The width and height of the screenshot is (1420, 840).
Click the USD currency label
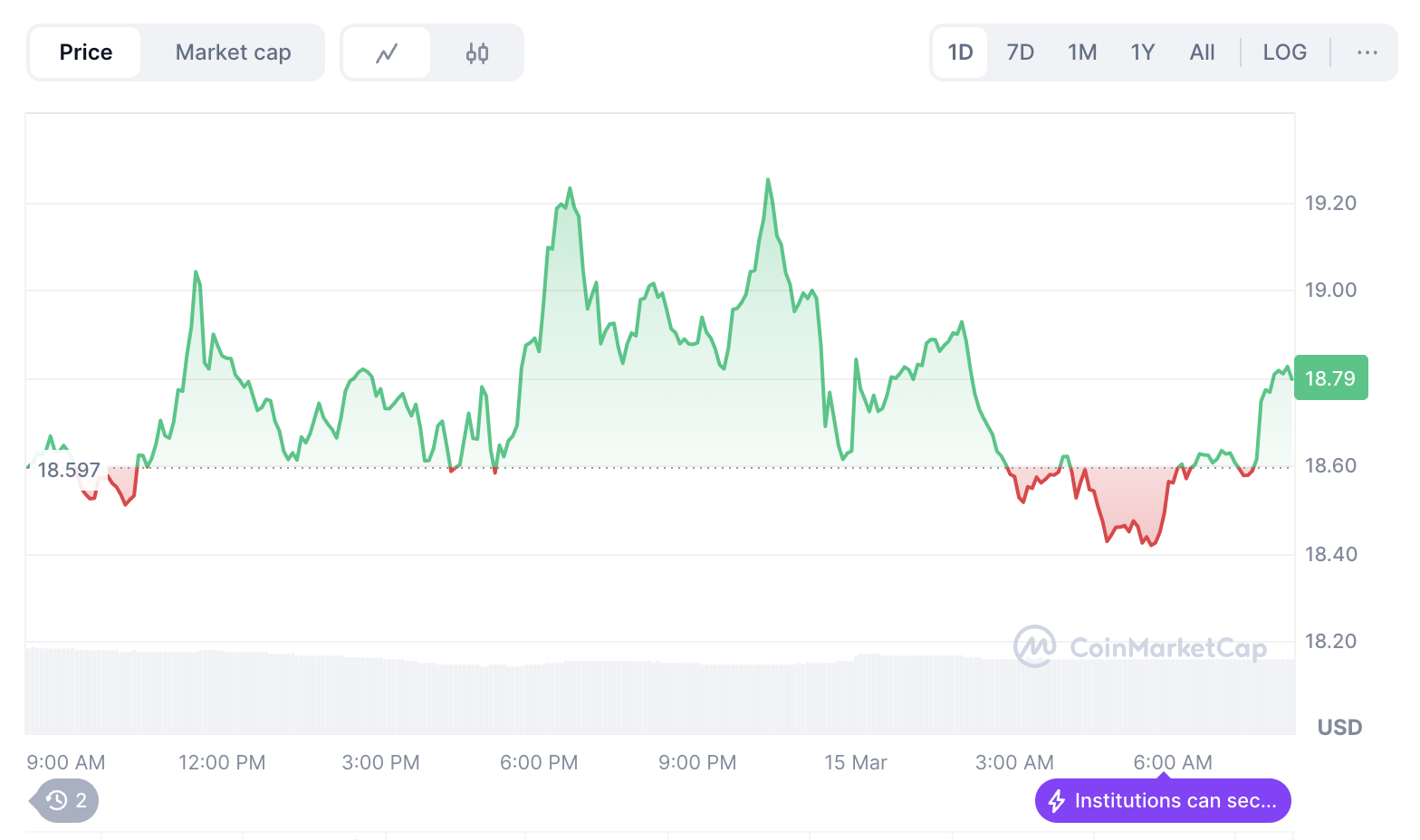tap(1339, 727)
